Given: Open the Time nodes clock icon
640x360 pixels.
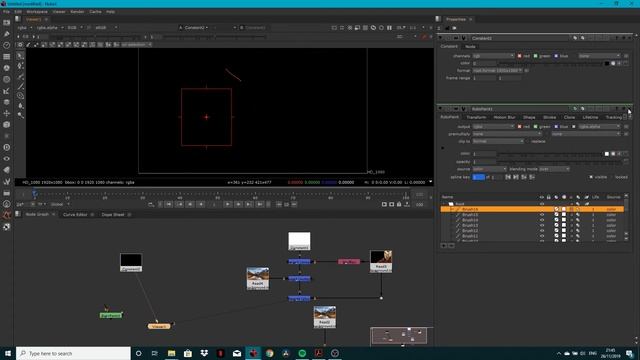Looking at the screenshot, I should tap(7, 45).
